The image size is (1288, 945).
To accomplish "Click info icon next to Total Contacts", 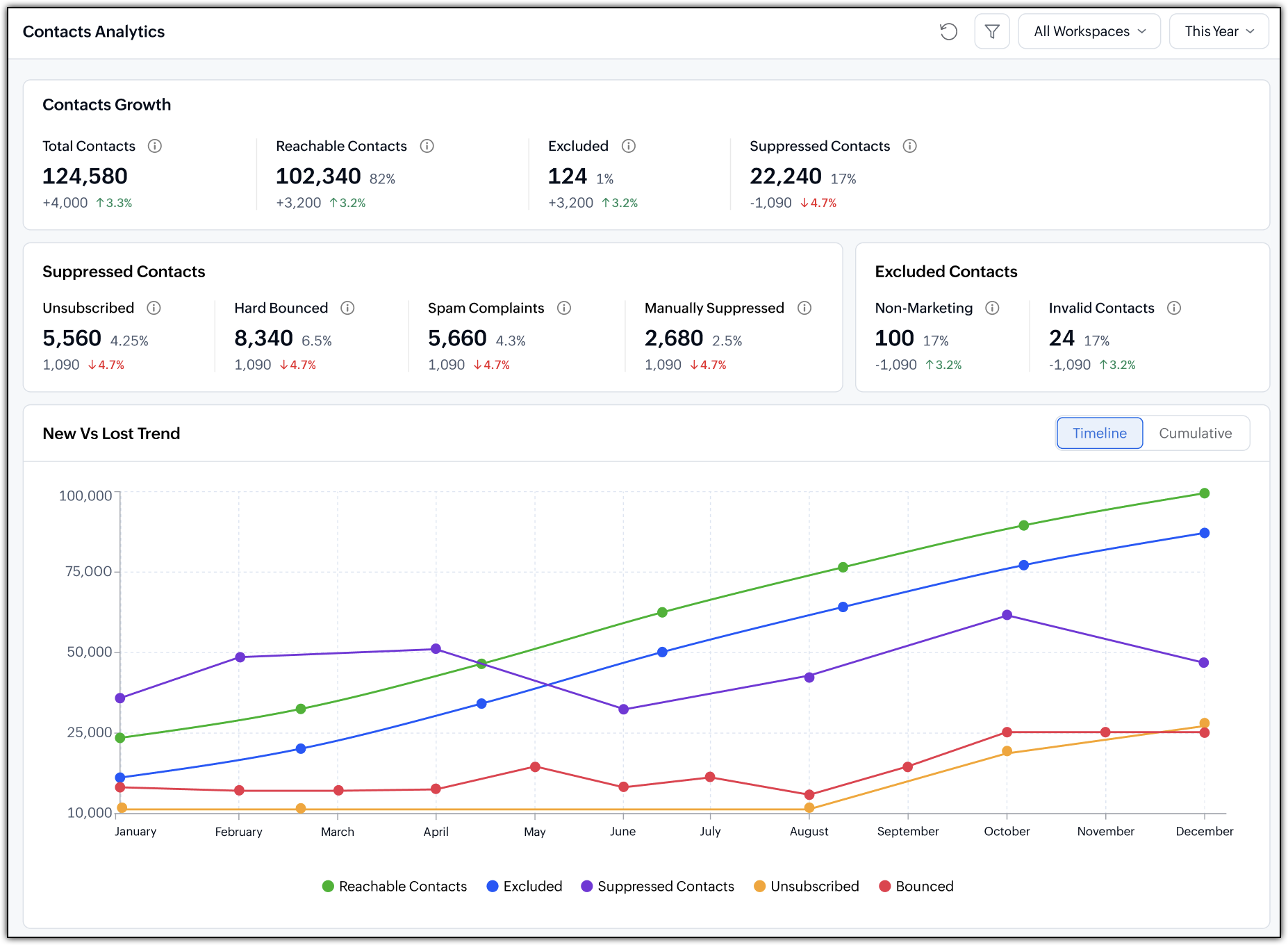I will [155, 146].
